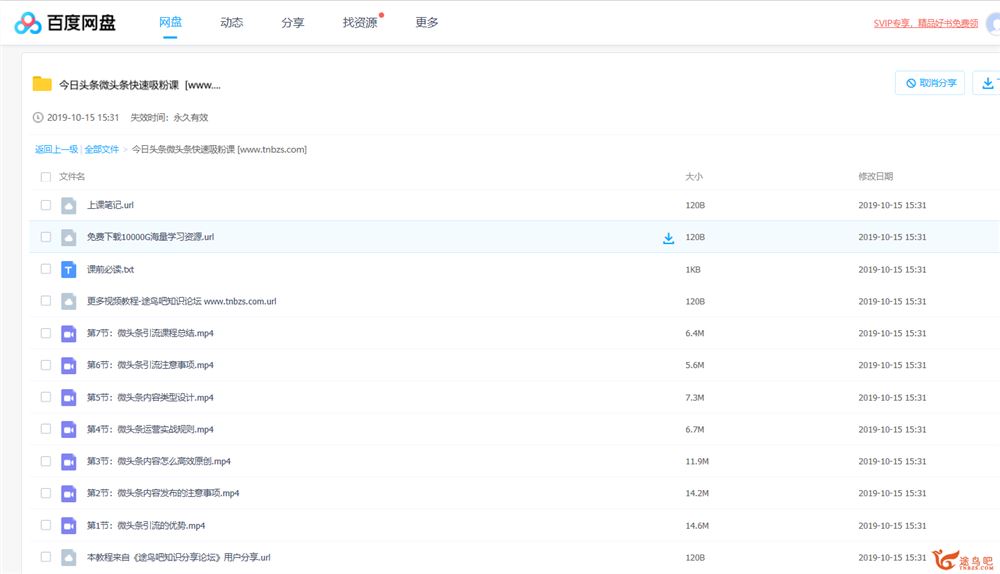Click video icon of 第5节 mp4
This screenshot has width=1000, height=574.
(68, 397)
